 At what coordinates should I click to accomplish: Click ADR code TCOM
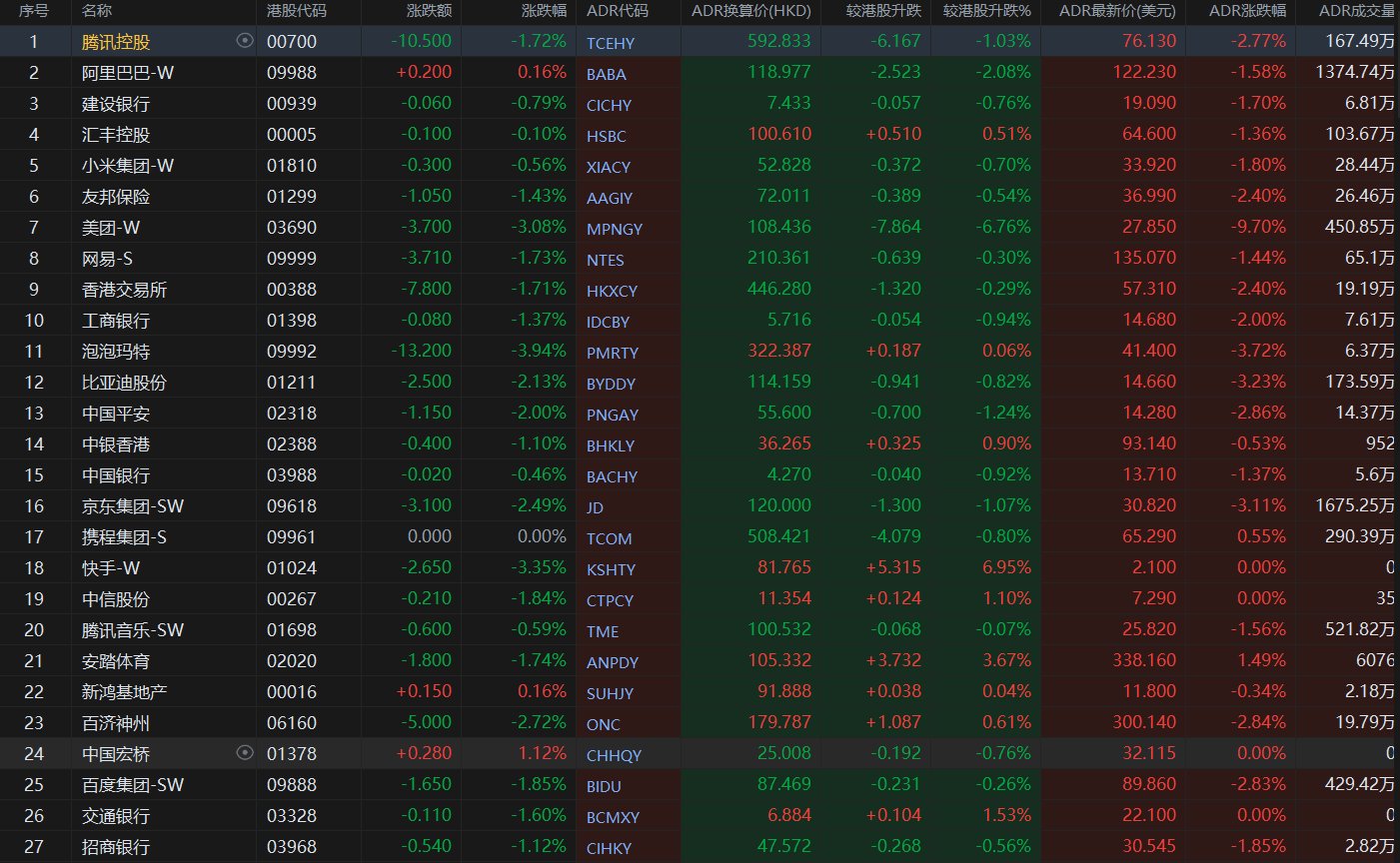610,538
